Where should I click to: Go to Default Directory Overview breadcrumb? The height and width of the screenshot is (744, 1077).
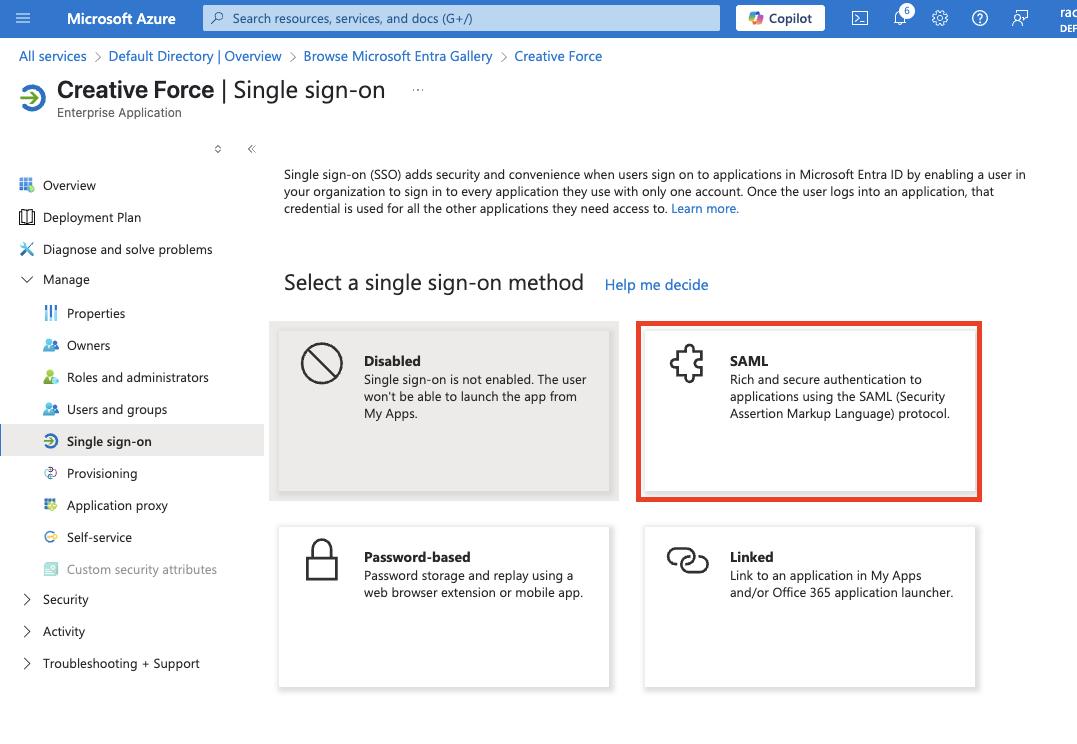(195, 56)
